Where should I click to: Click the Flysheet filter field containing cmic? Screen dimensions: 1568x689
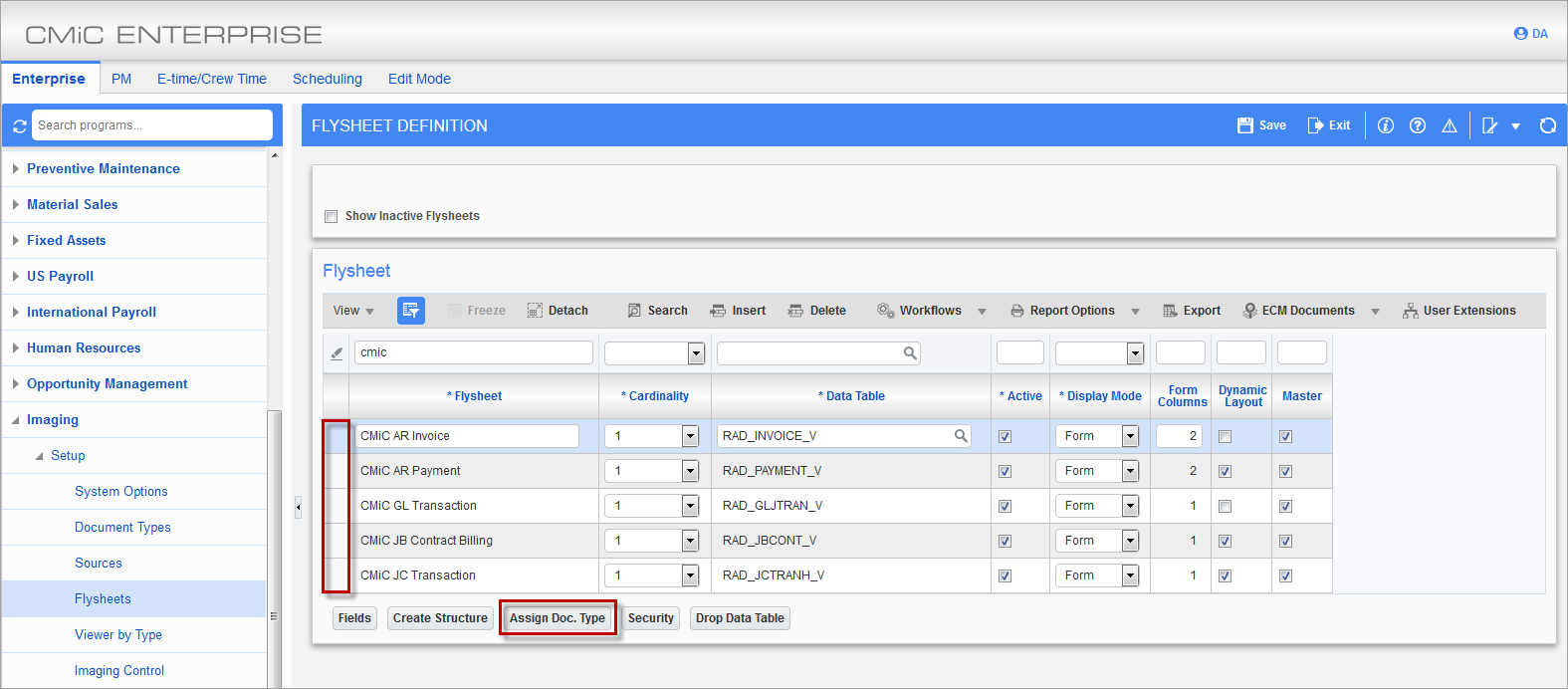click(x=474, y=352)
